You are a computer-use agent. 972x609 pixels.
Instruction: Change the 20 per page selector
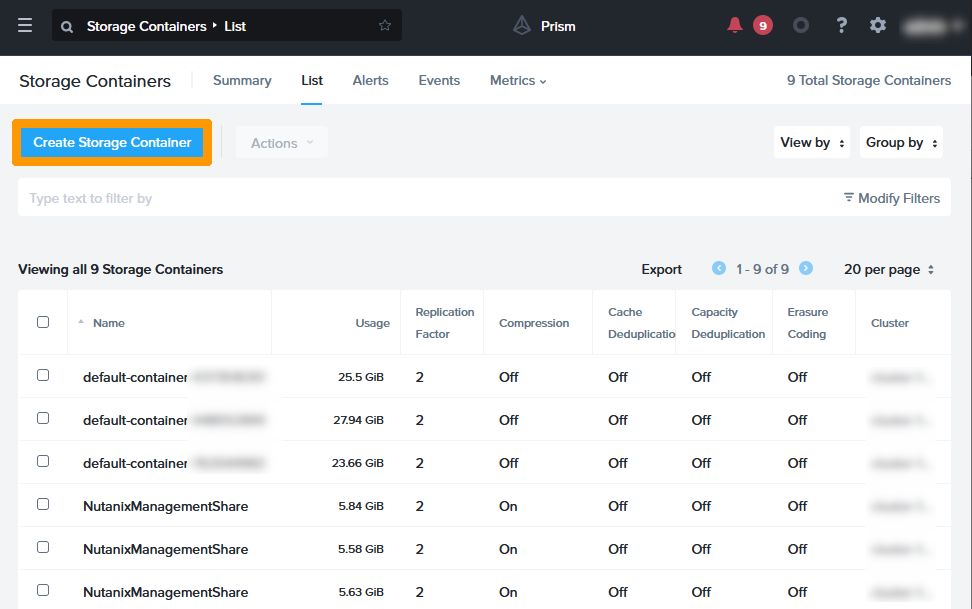tap(889, 270)
